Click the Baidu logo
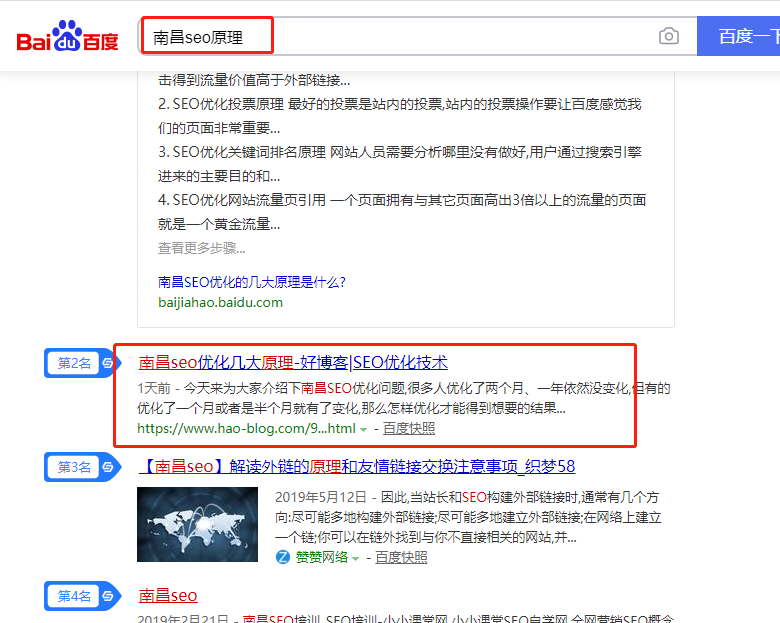 click(x=68, y=36)
